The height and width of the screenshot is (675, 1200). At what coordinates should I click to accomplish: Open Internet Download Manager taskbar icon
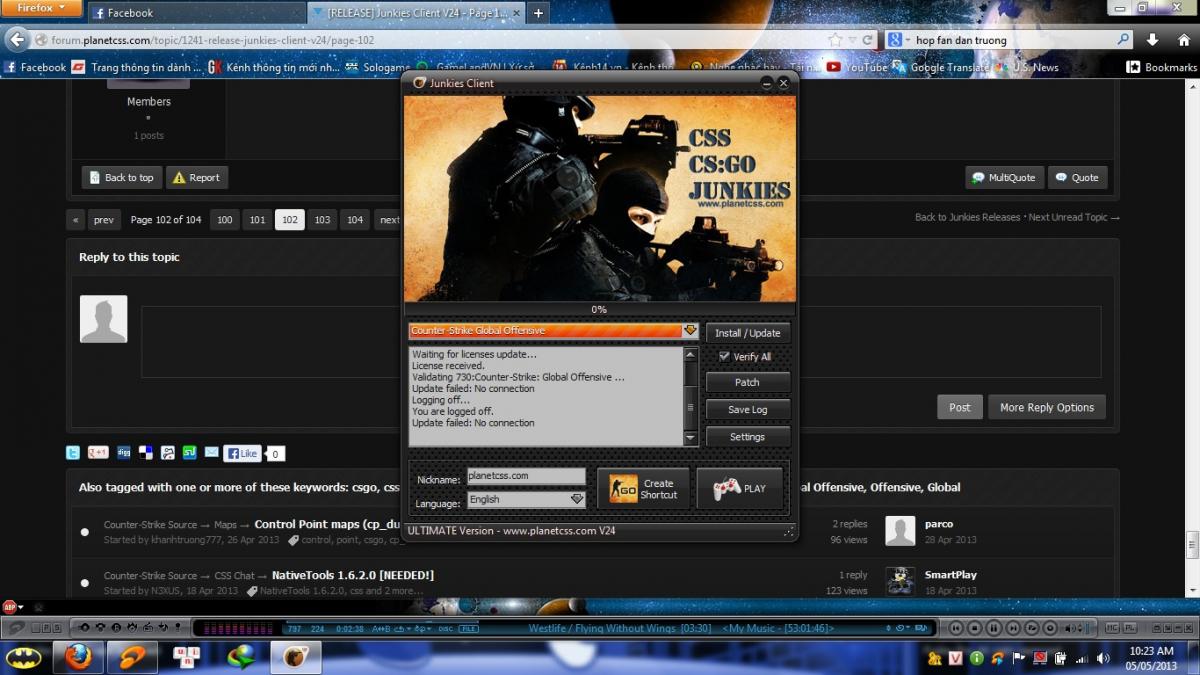coord(240,657)
